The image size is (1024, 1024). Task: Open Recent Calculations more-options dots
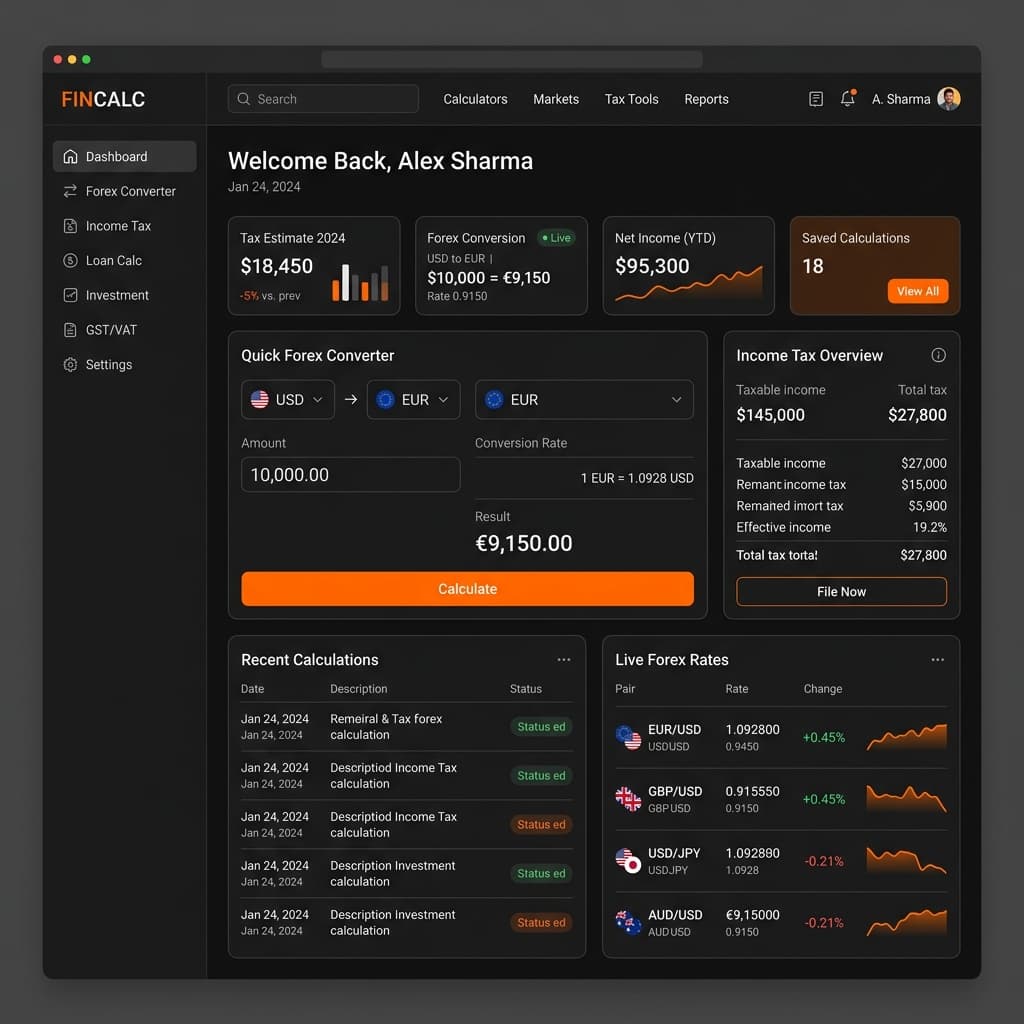564,660
